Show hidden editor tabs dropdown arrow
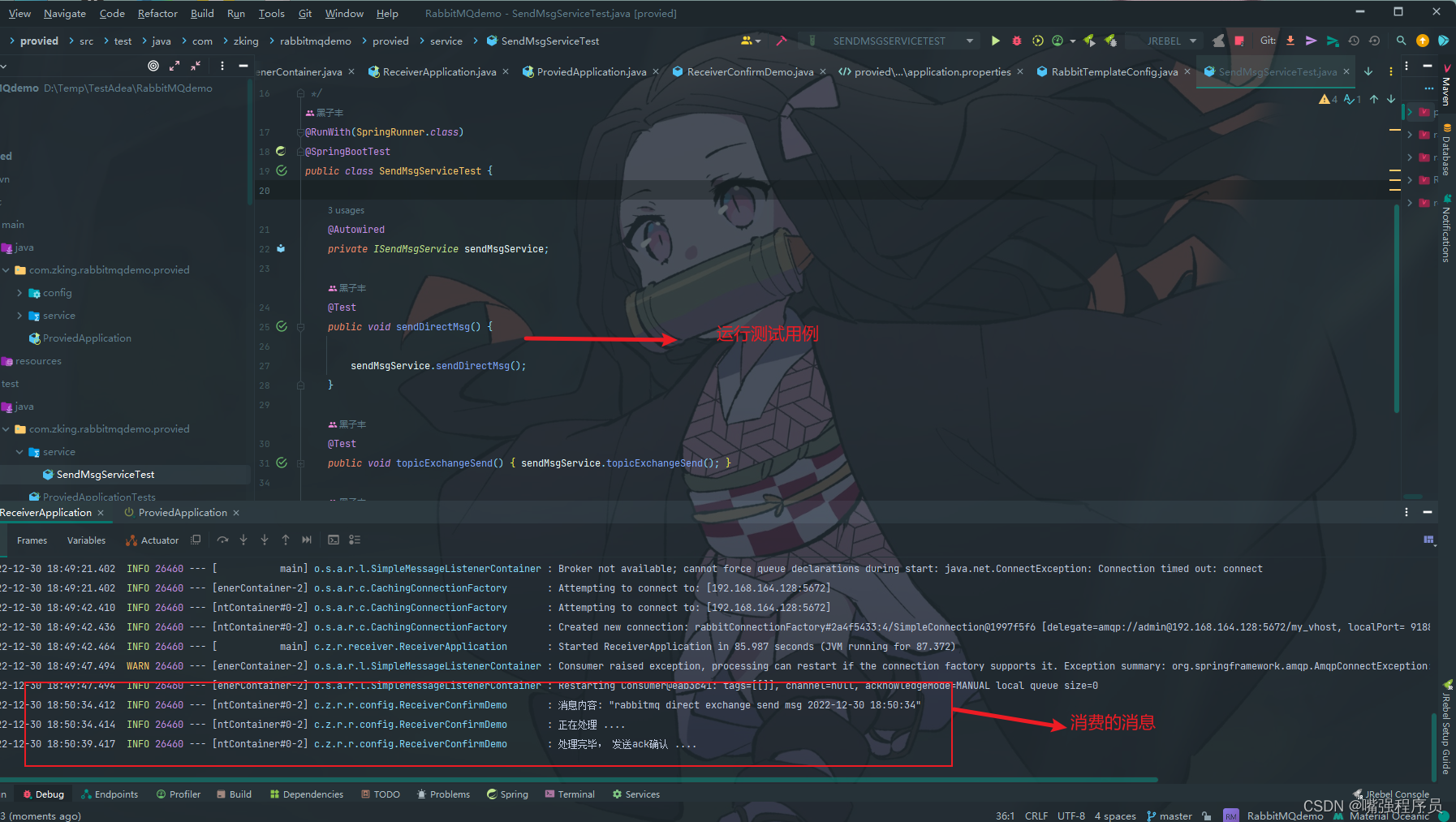Image resolution: width=1456 pixels, height=822 pixels. pyautogui.click(x=1368, y=71)
